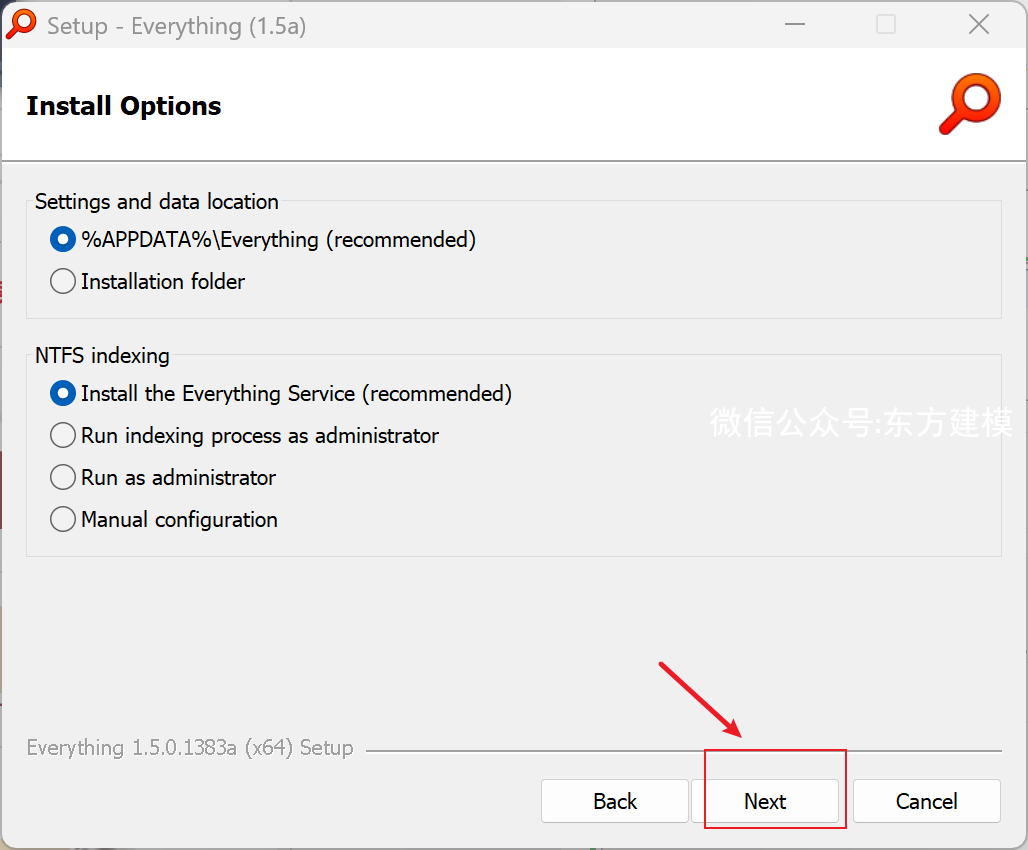The width and height of the screenshot is (1028, 850).
Task: Click the Next button
Action: coord(765,801)
